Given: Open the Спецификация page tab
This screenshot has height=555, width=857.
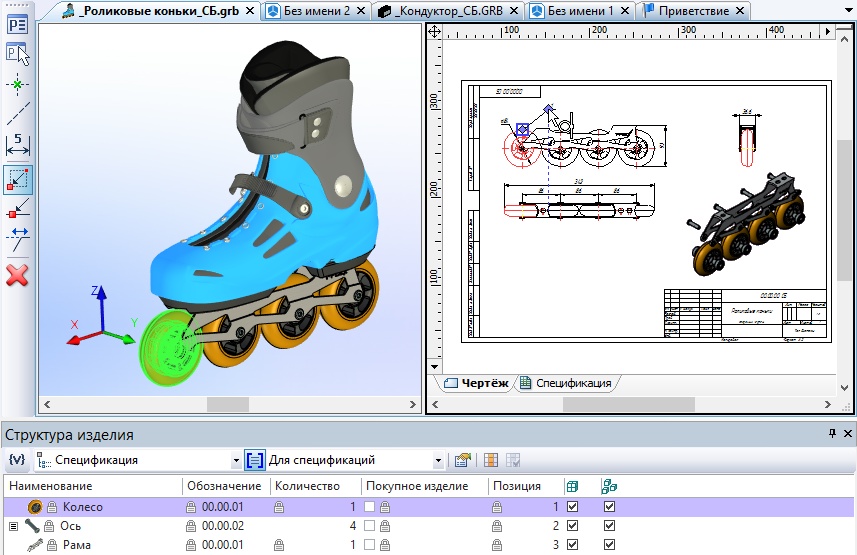Looking at the screenshot, I should coord(566,383).
